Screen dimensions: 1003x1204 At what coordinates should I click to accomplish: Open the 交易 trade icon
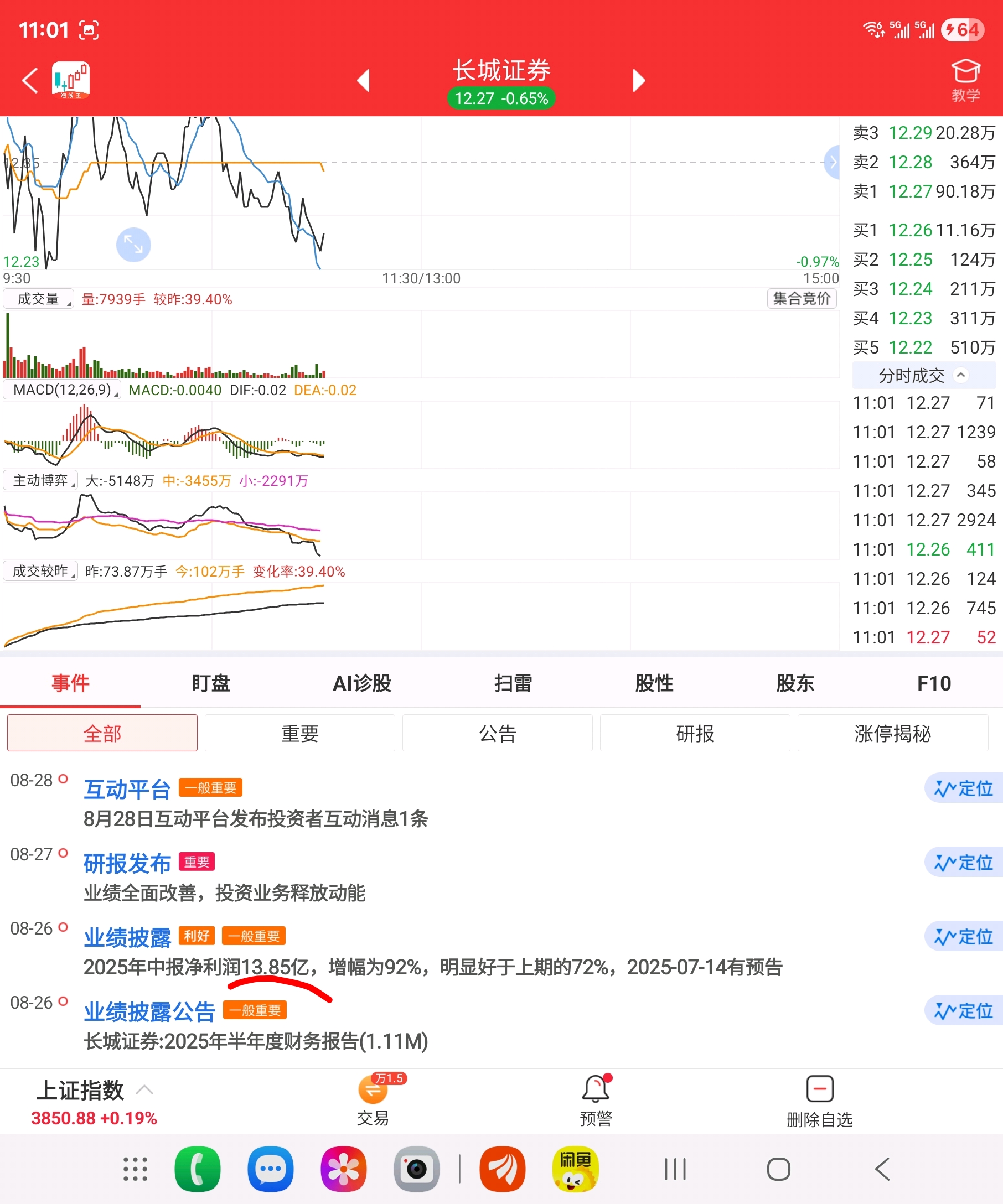[x=373, y=1101]
